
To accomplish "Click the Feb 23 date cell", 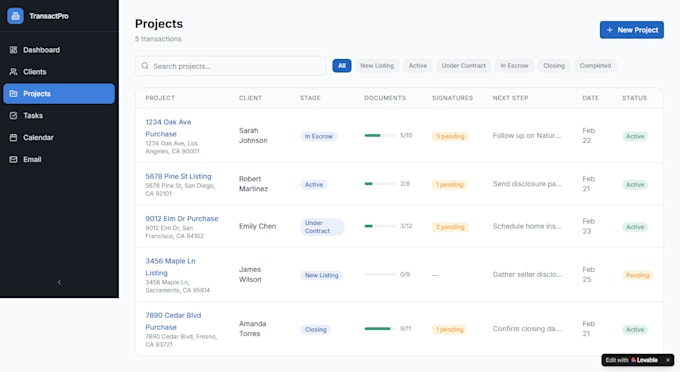I will tap(588, 226).
